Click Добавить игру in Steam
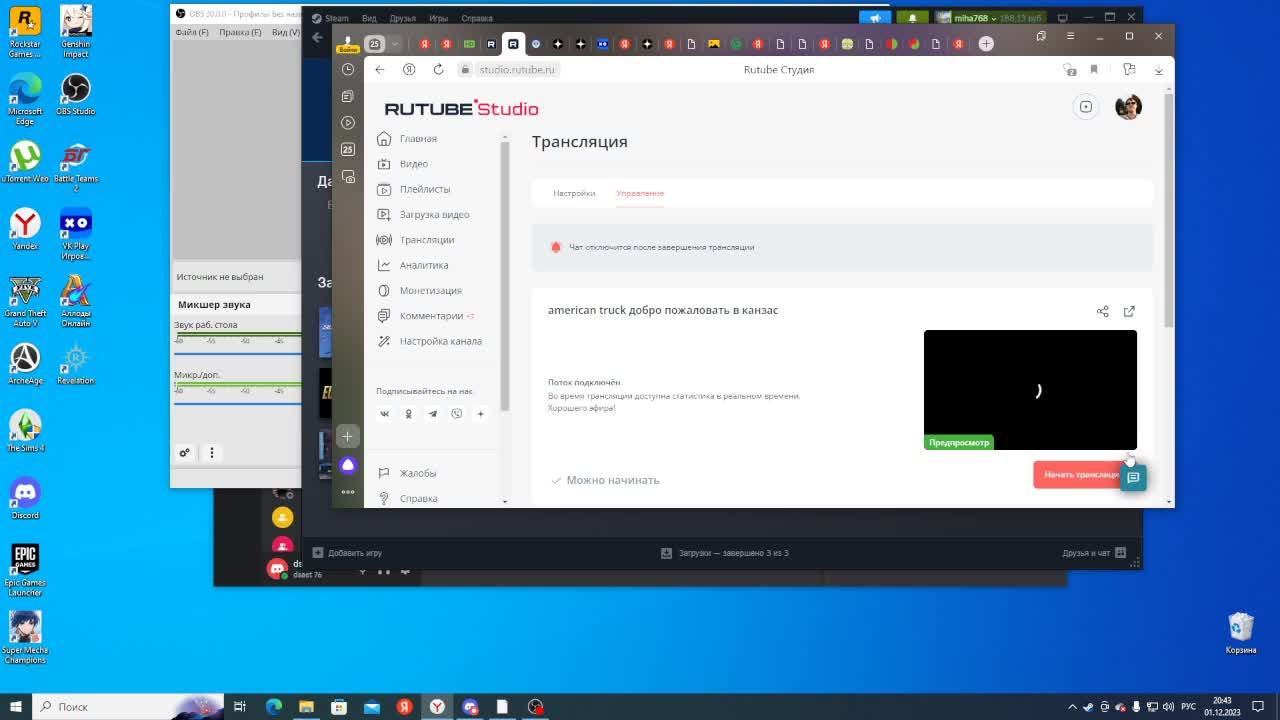 click(x=348, y=553)
